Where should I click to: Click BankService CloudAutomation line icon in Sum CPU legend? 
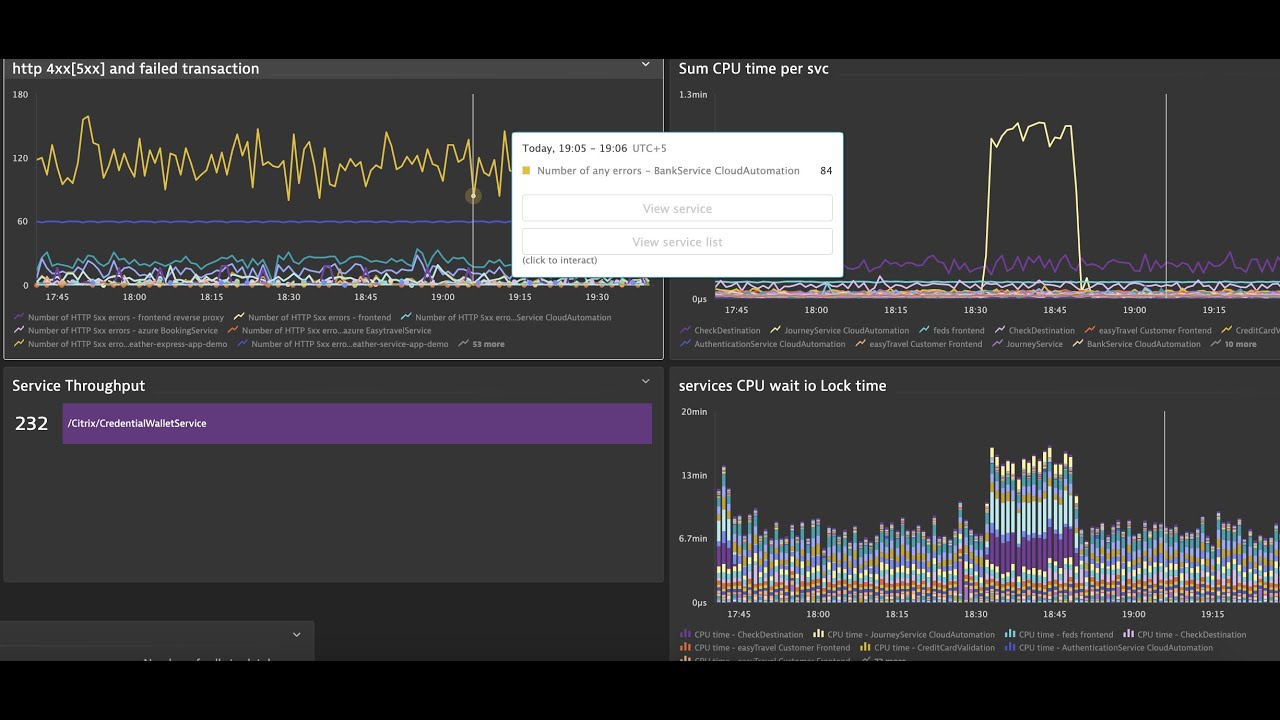point(1078,344)
